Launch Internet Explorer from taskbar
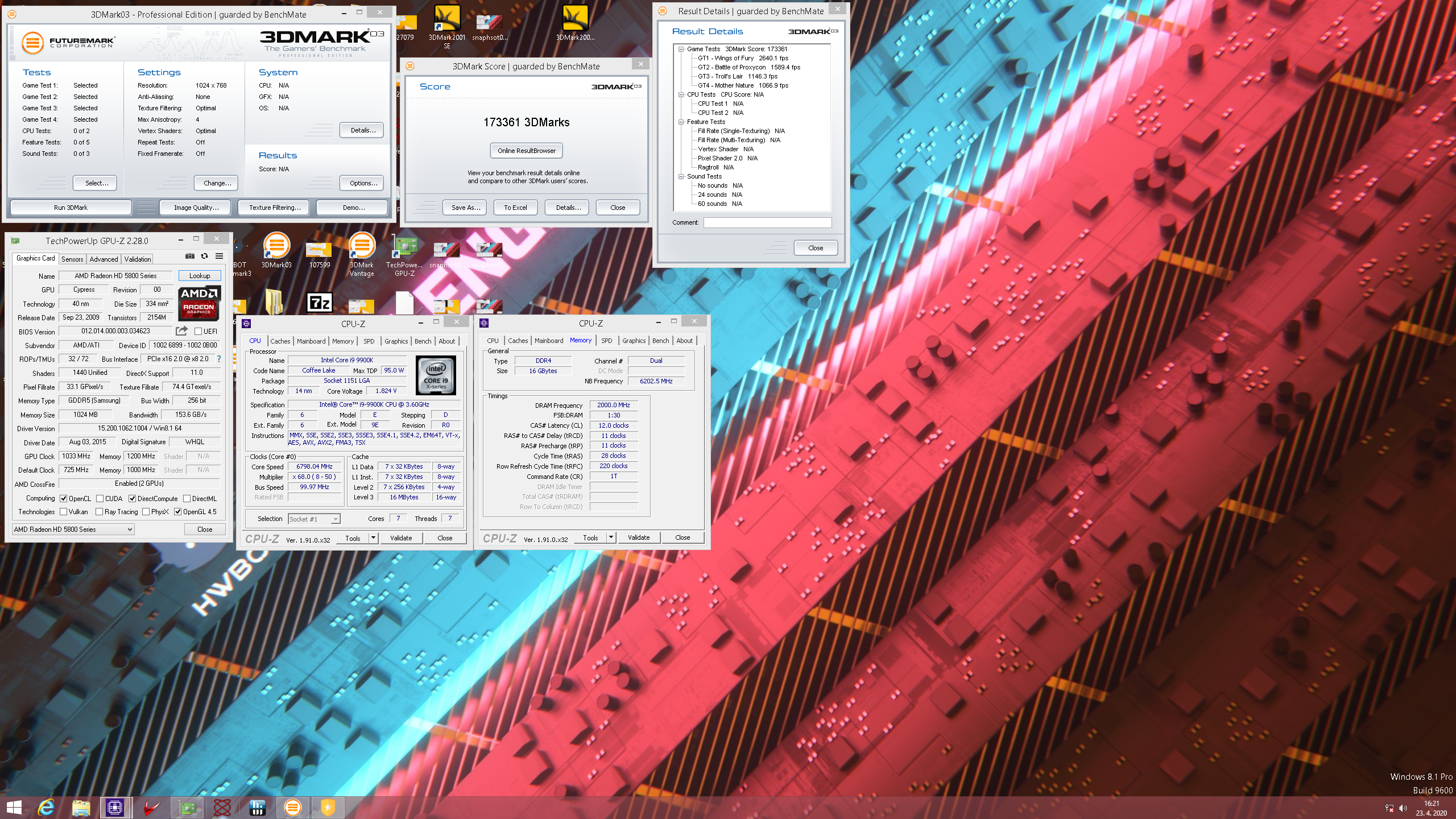The width and height of the screenshot is (1456, 819). pos(46,807)
